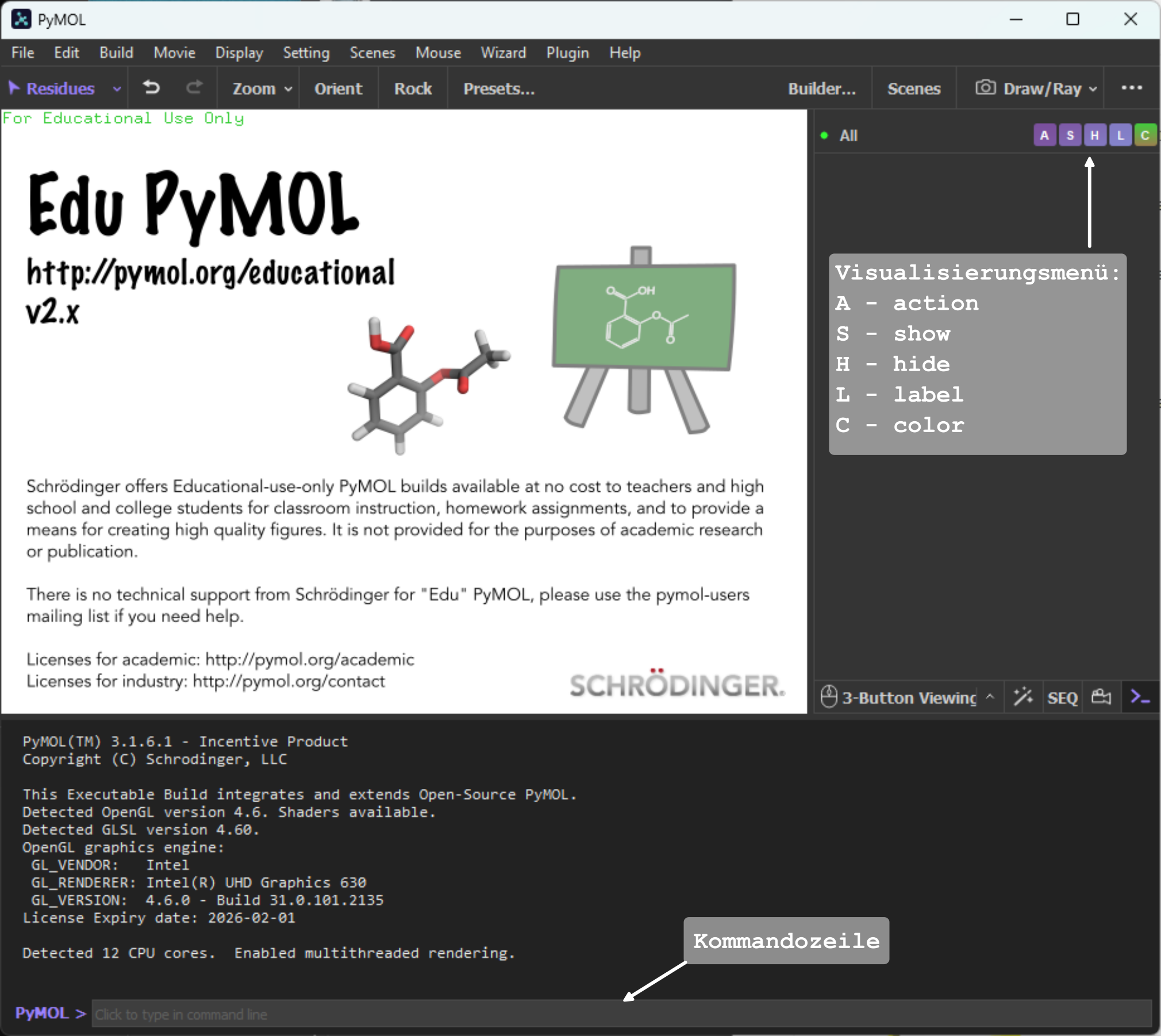
Task: Open the File menu
Action: 23,52
